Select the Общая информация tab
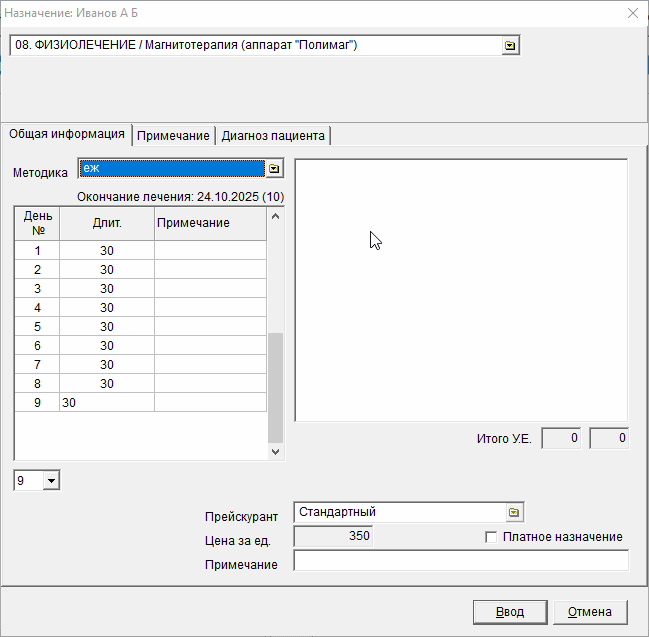649x637 pixels. 67,135
